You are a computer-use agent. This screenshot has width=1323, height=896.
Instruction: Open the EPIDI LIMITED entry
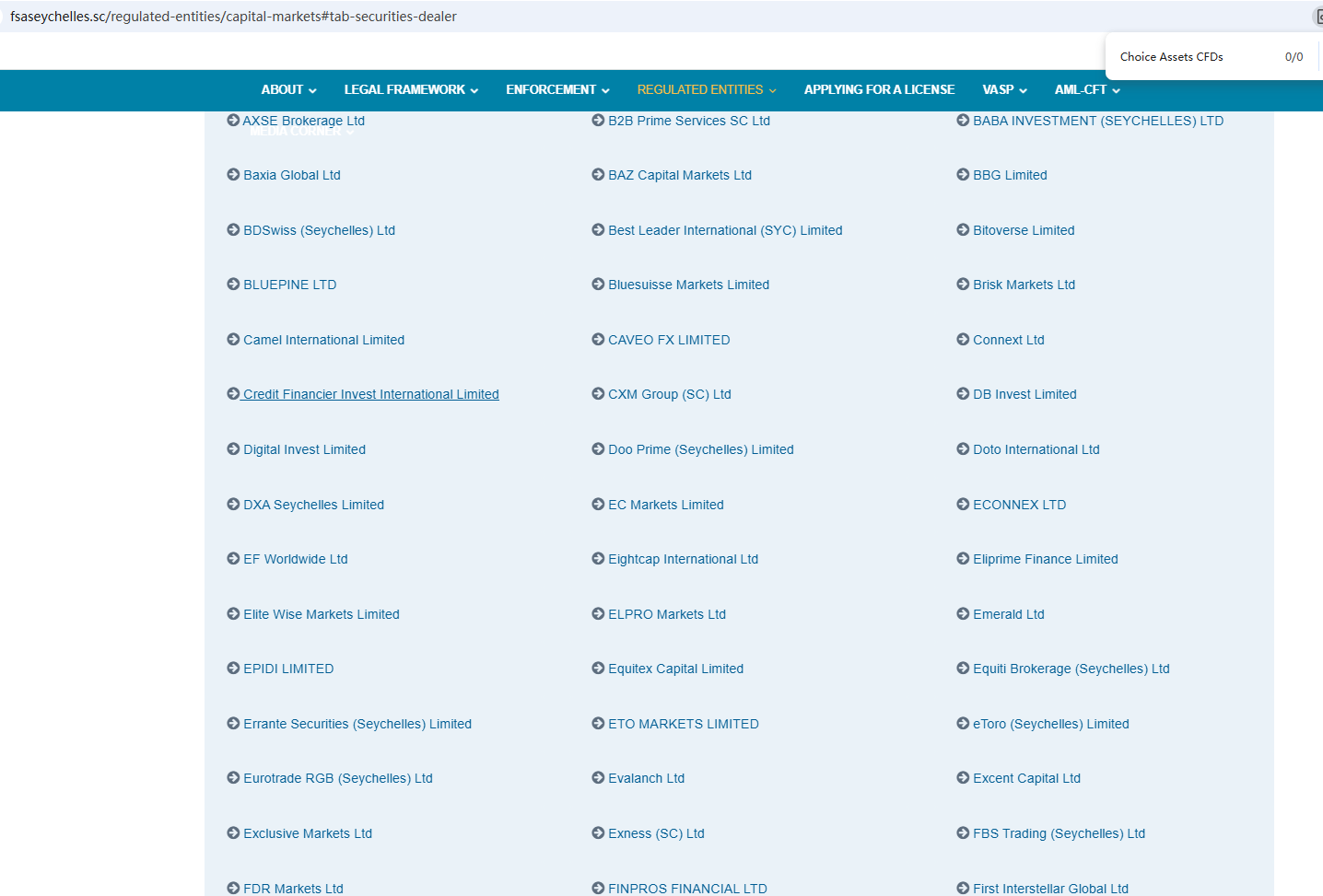[x=288, y=669]
